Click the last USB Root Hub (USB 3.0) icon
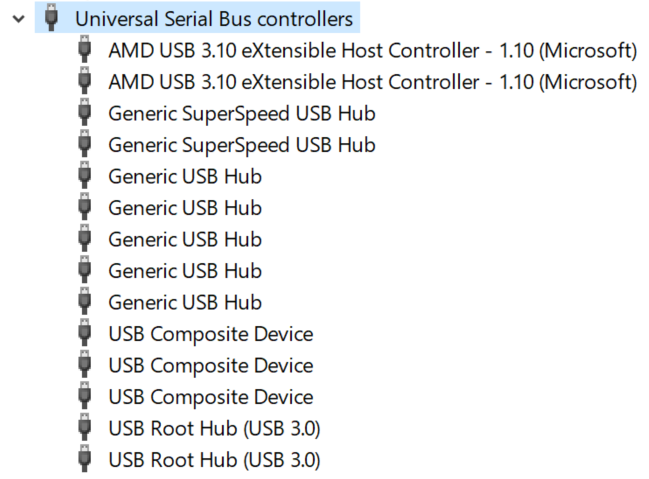 pos(85,460)
